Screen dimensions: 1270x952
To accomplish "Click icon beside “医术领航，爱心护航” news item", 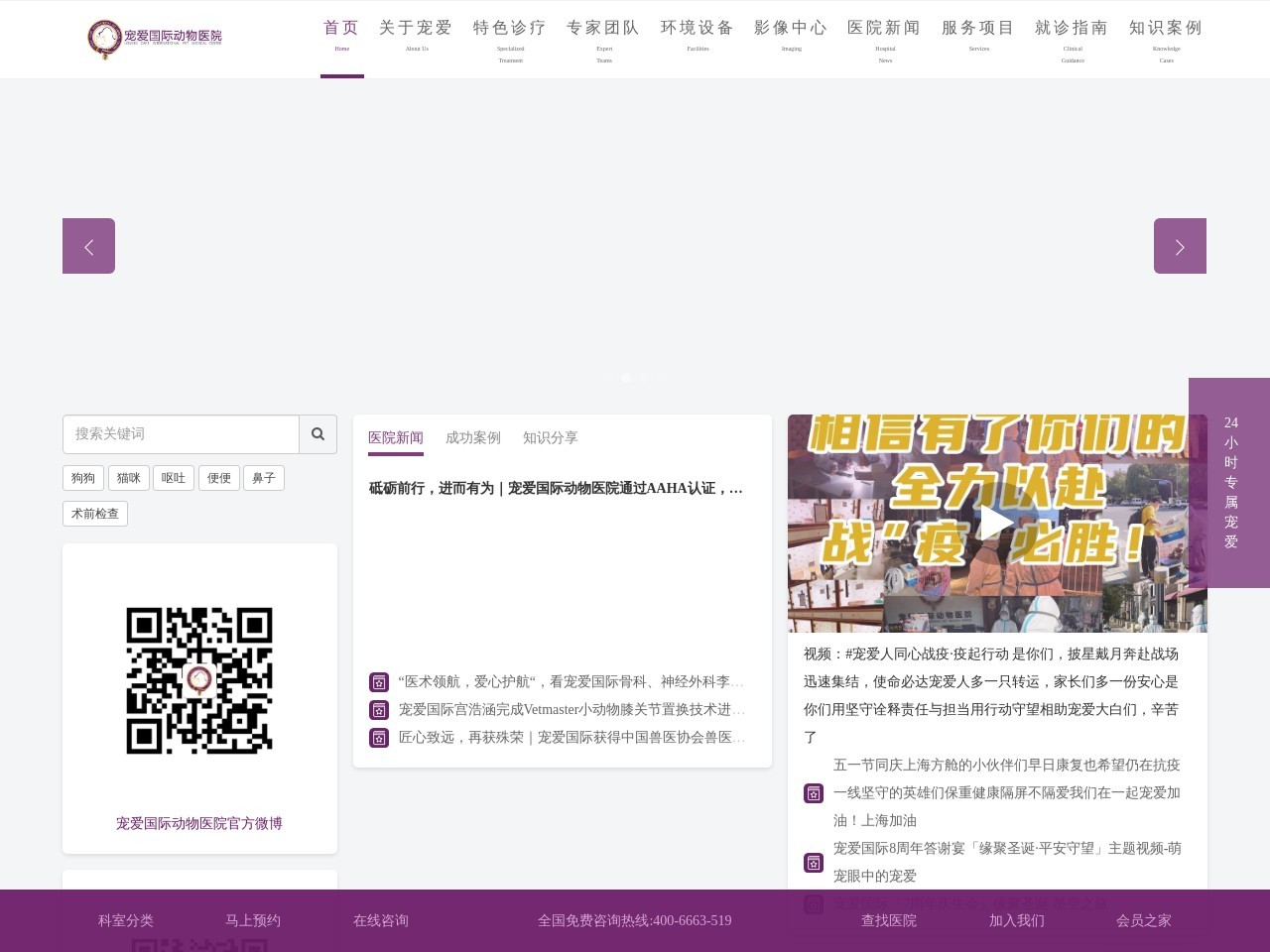I will (x=379, y=682).
